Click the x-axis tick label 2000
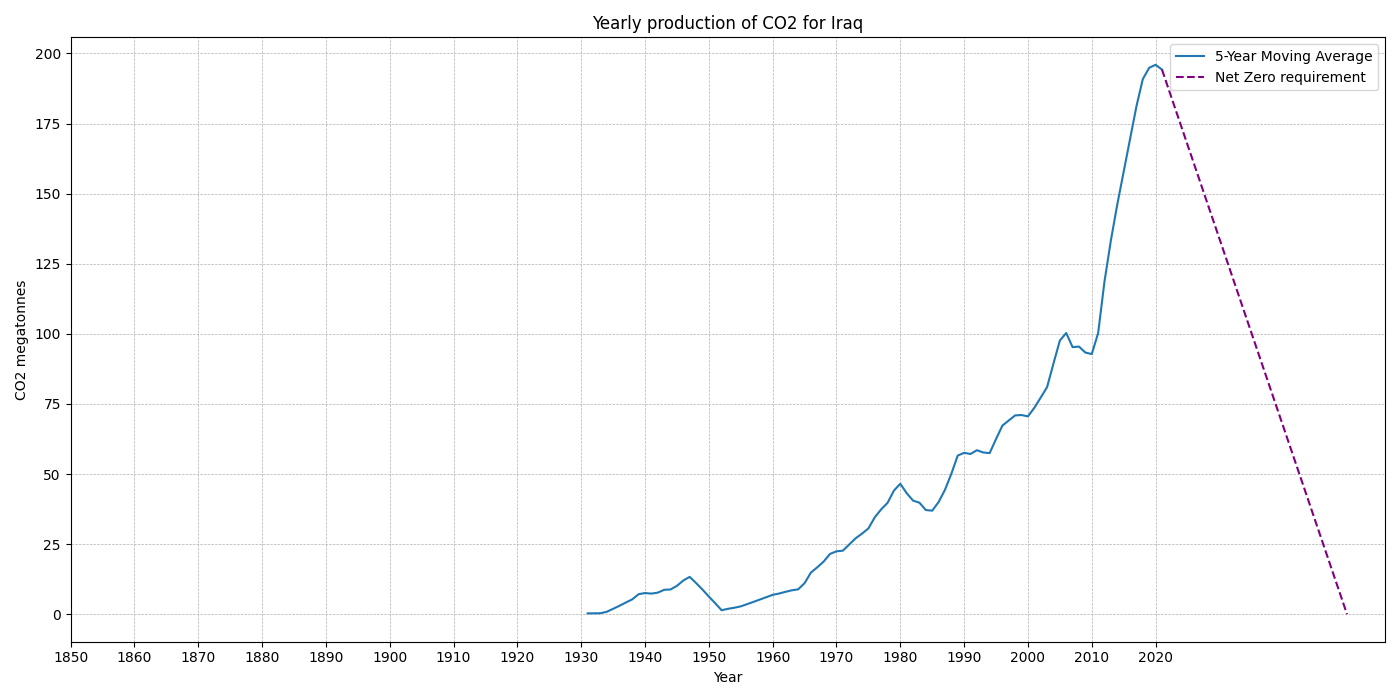 1028,658
